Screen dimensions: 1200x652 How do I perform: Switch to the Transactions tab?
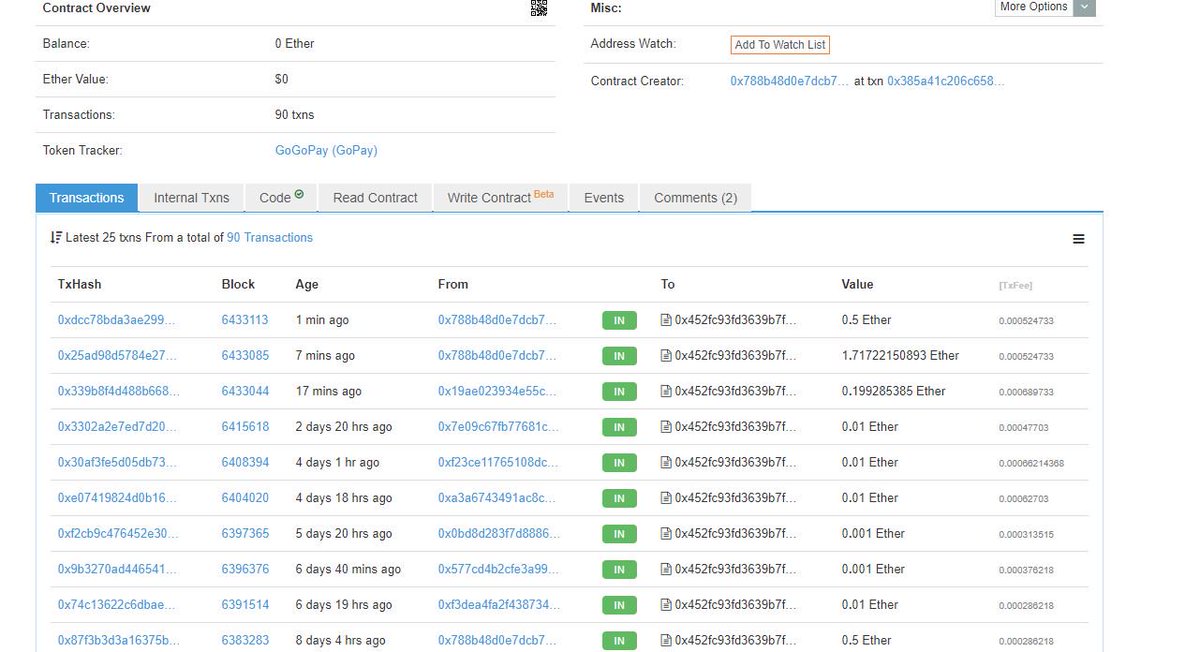[x=86, y=198]
